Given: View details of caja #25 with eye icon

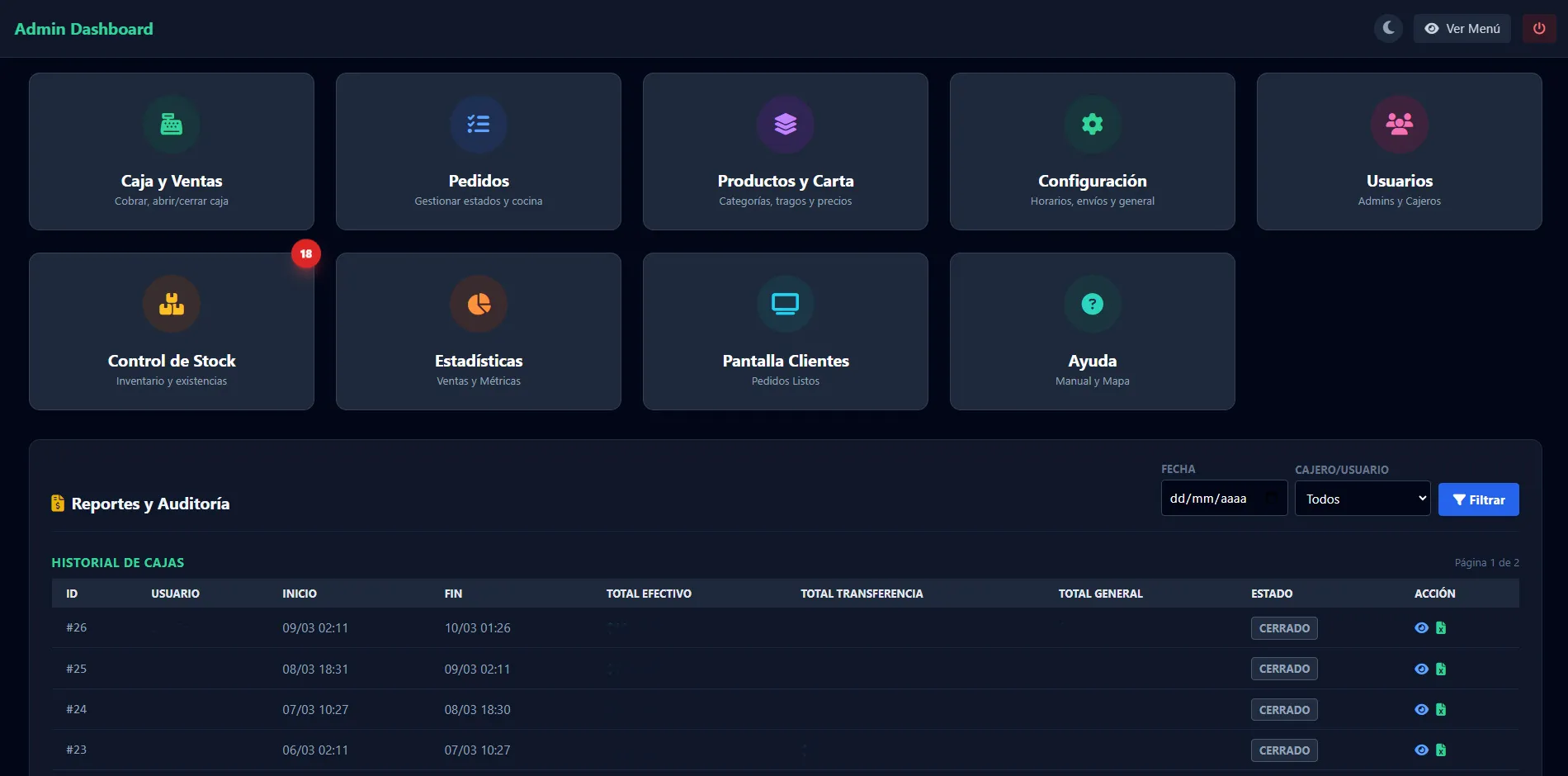Looking at the screenshot, I should [x=1421, y=670].
